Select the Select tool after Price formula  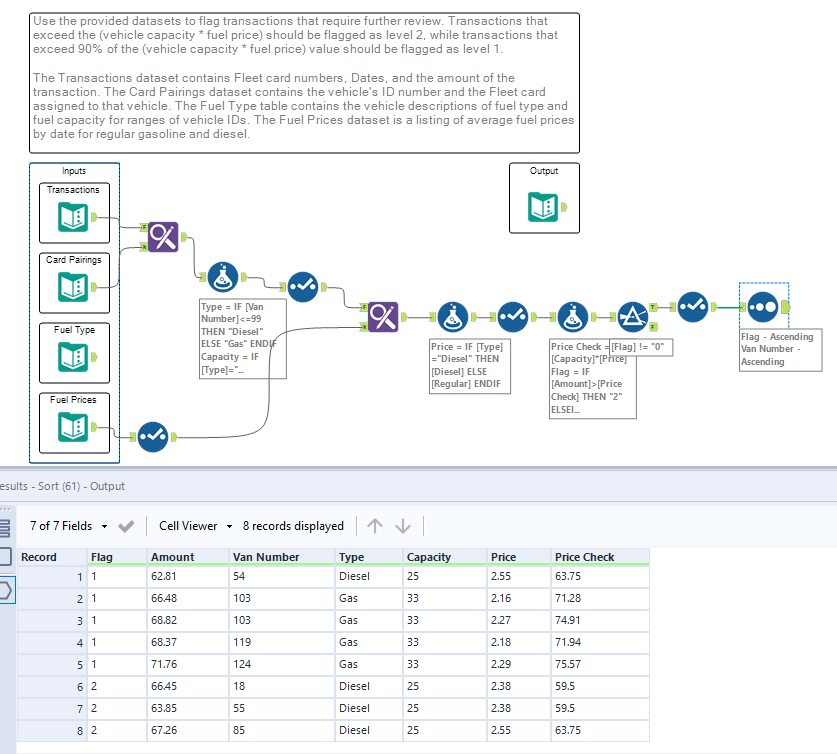coord(512,317)
